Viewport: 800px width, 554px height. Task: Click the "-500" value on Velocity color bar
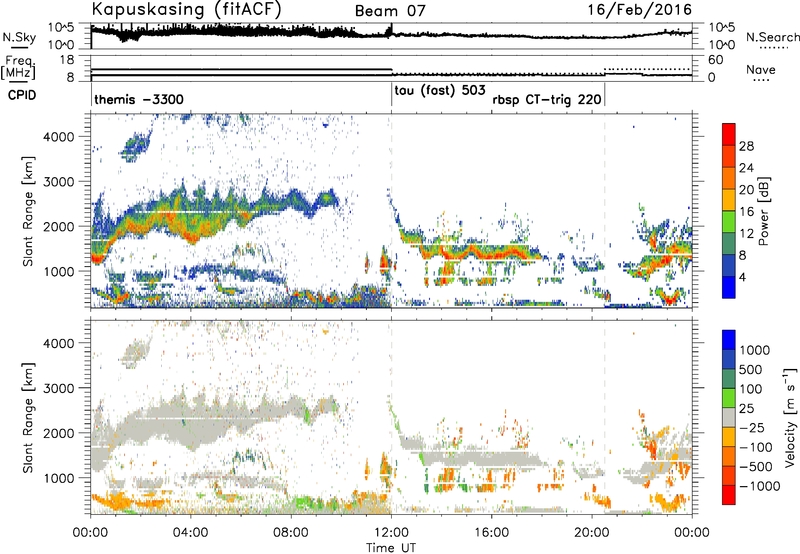coord(755,466)
